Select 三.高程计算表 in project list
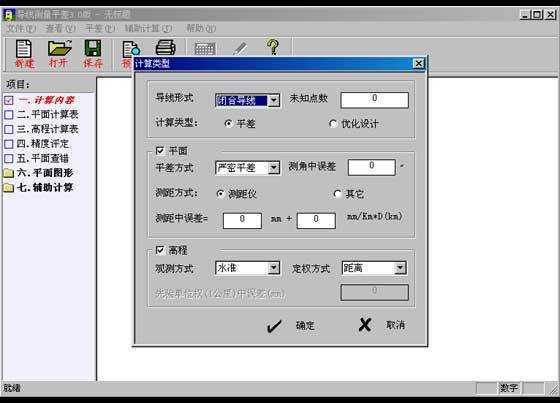 [x=48, y=129]
